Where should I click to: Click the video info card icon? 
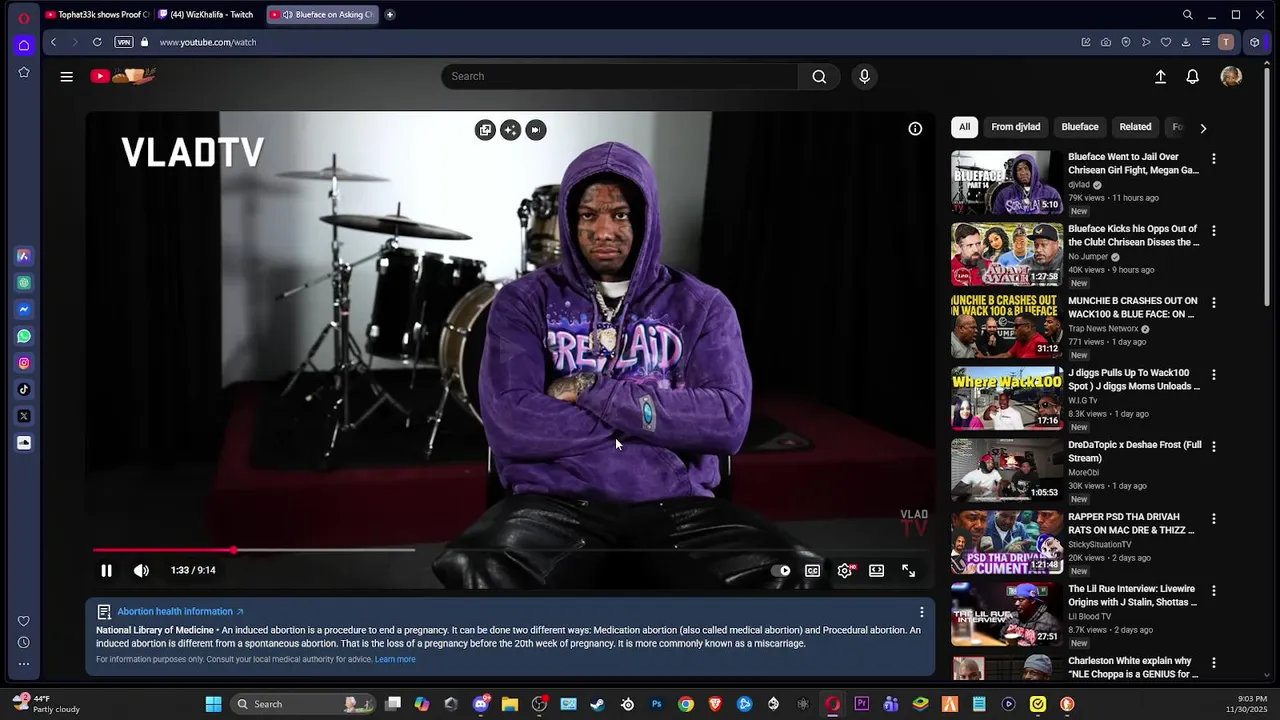(x=915, y=129)
